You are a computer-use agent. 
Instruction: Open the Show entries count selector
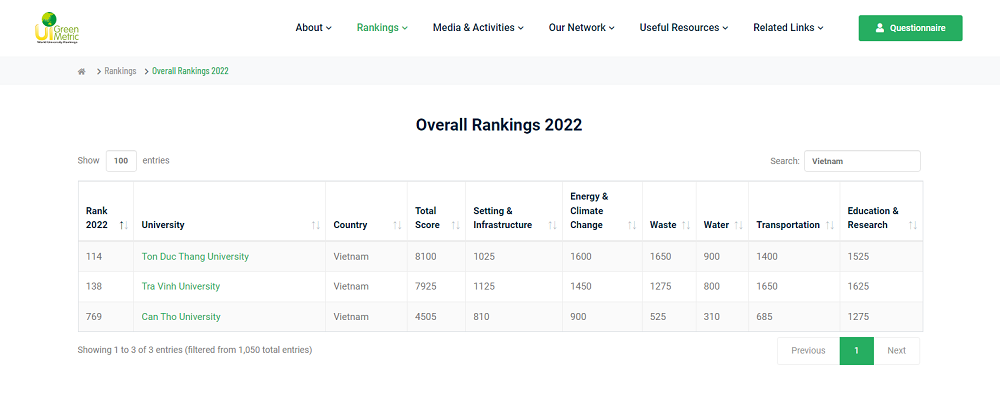pos(121,161)
